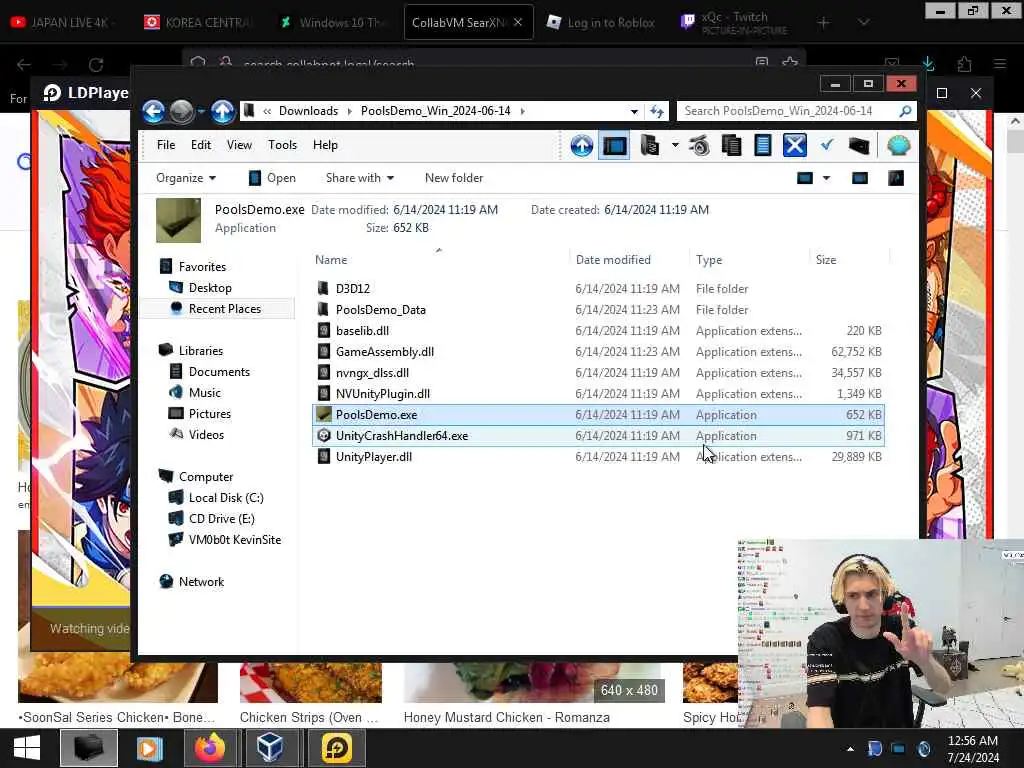
Task: Click the Explorer forward navigation arrow
Action: click(182, 112)
